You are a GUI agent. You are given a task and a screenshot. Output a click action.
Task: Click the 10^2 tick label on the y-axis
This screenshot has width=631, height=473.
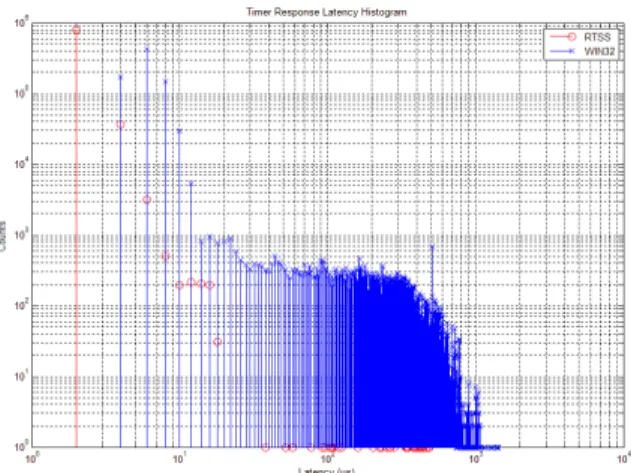click(21, 305)
